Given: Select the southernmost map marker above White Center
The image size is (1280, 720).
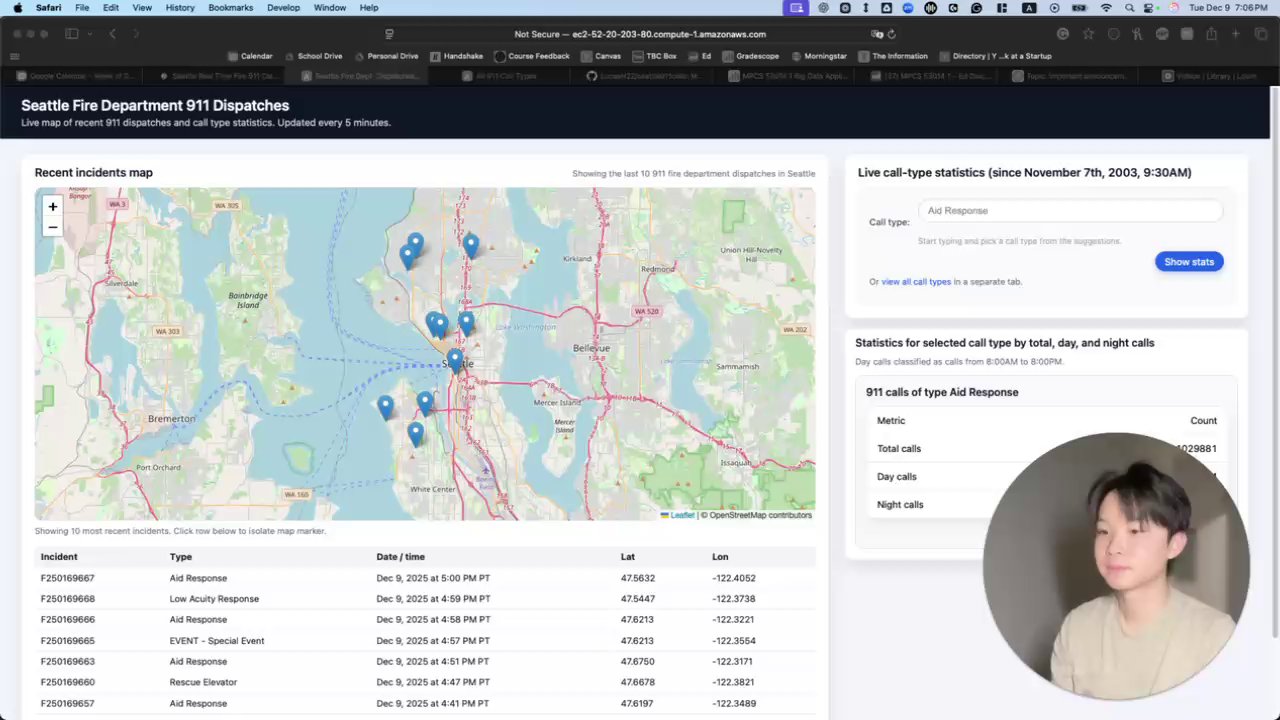Looking at the screenshot, I should click(415, 433).
